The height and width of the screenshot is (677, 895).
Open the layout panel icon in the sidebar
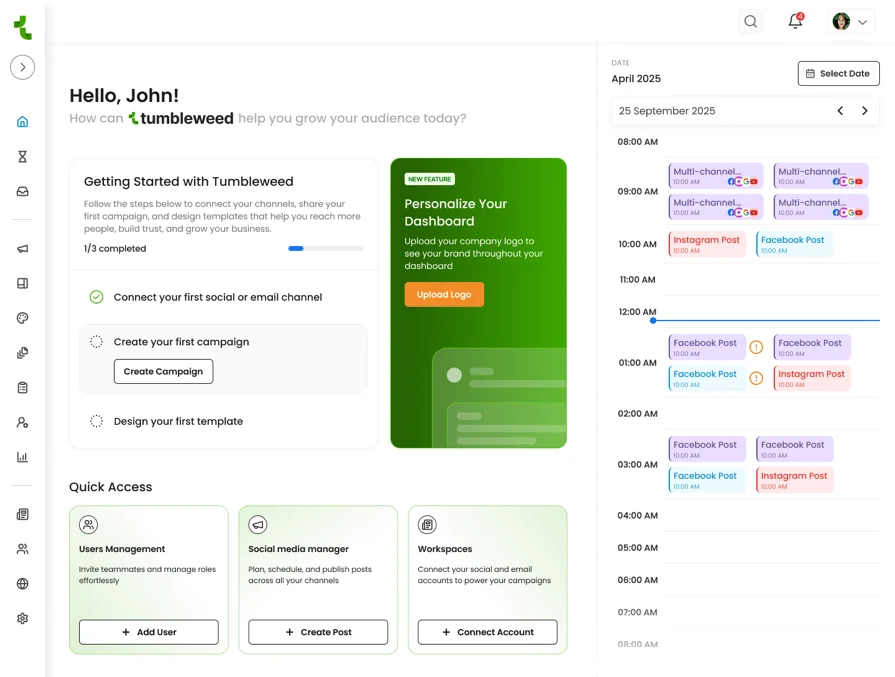(22, 283)
